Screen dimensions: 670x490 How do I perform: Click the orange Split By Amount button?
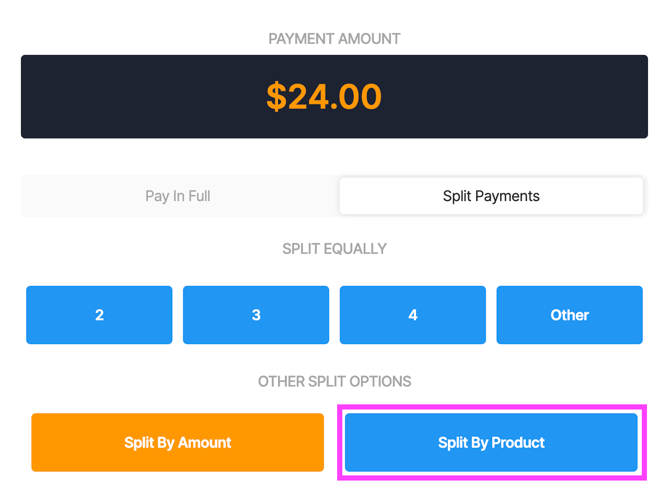point(178,442)
